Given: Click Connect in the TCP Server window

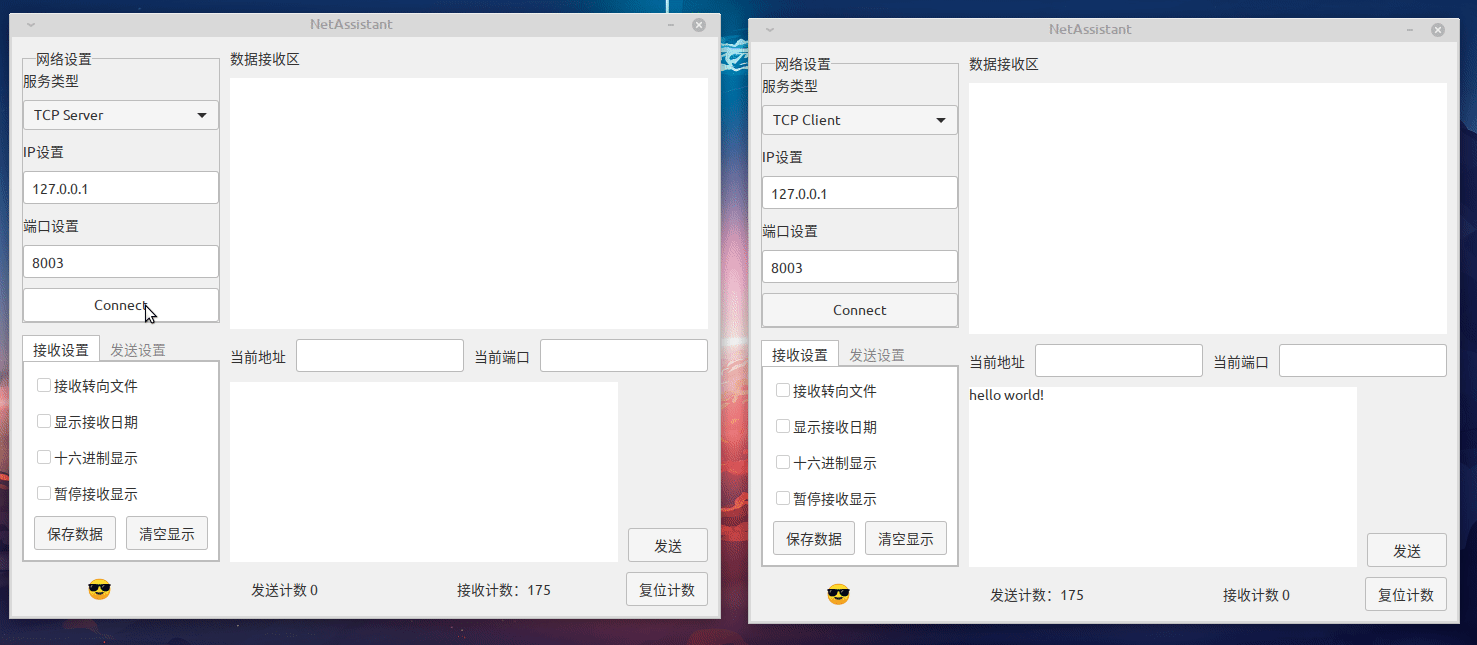Looking at the screenshot, I should tap(120, 305).
